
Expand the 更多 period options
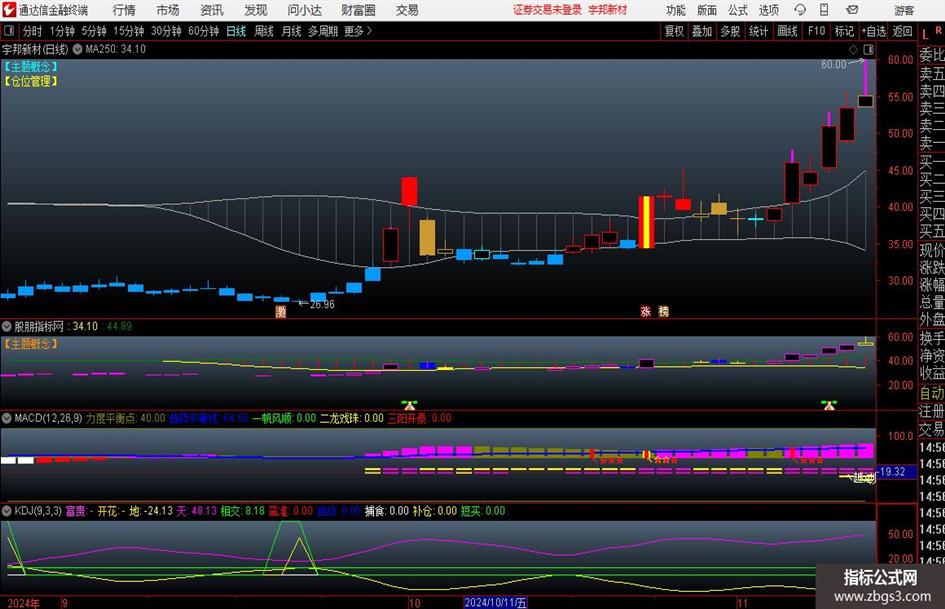[x=358, y=31]
